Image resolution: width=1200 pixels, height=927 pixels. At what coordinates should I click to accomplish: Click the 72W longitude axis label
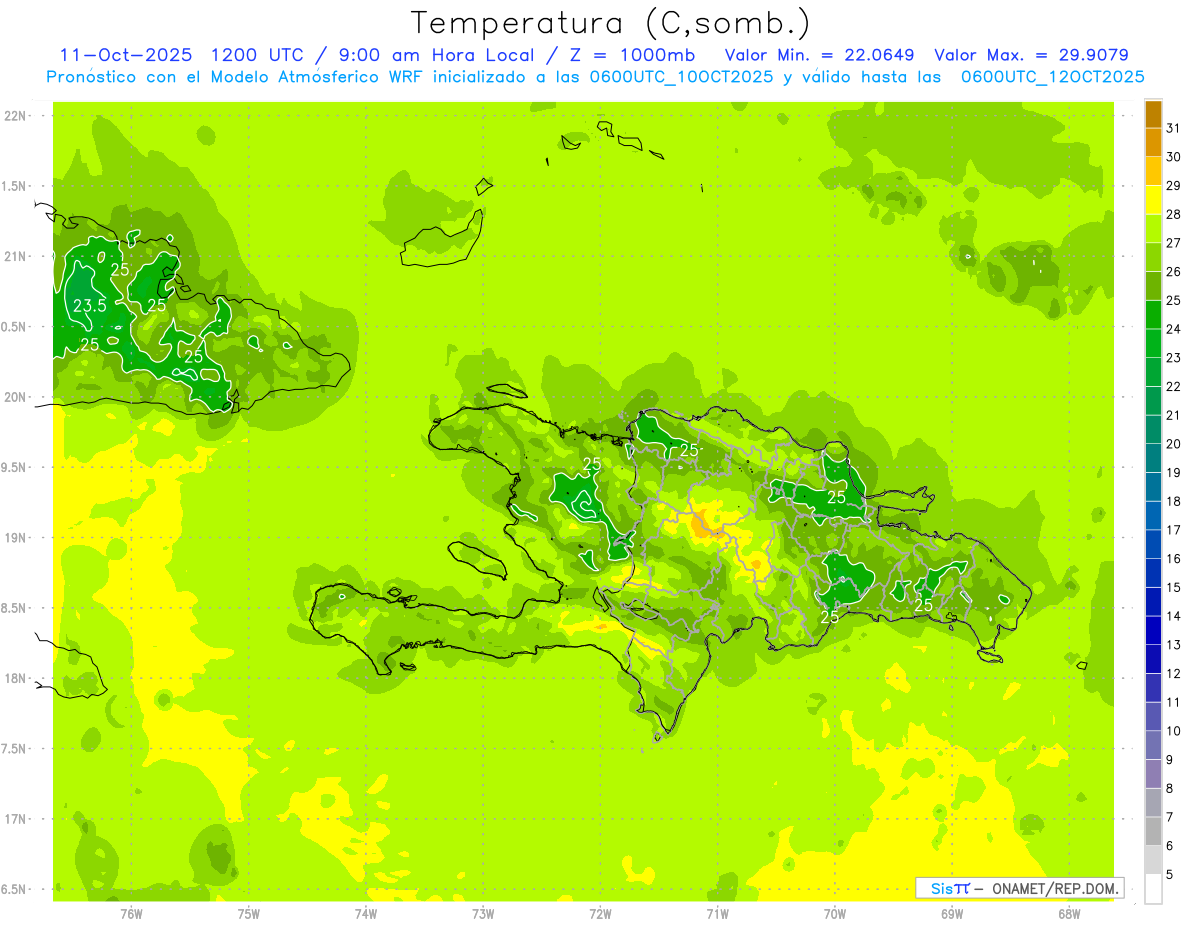pyautogui.click(x=600, y=913)
